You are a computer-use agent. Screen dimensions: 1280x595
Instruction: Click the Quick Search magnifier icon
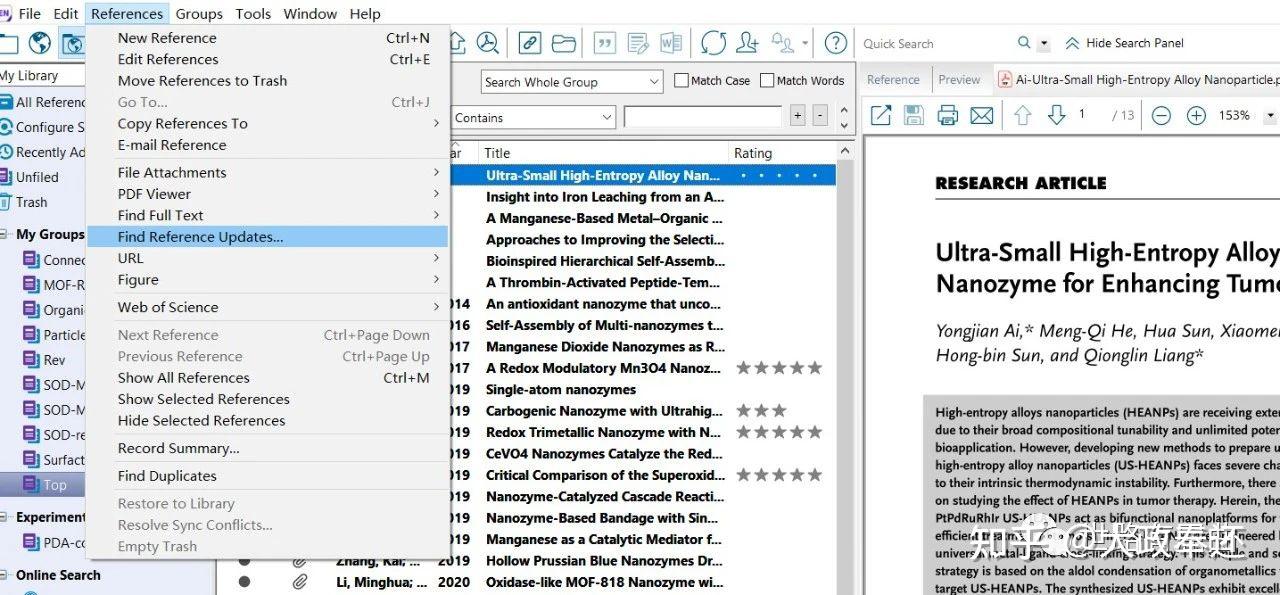click(1024, 43)
